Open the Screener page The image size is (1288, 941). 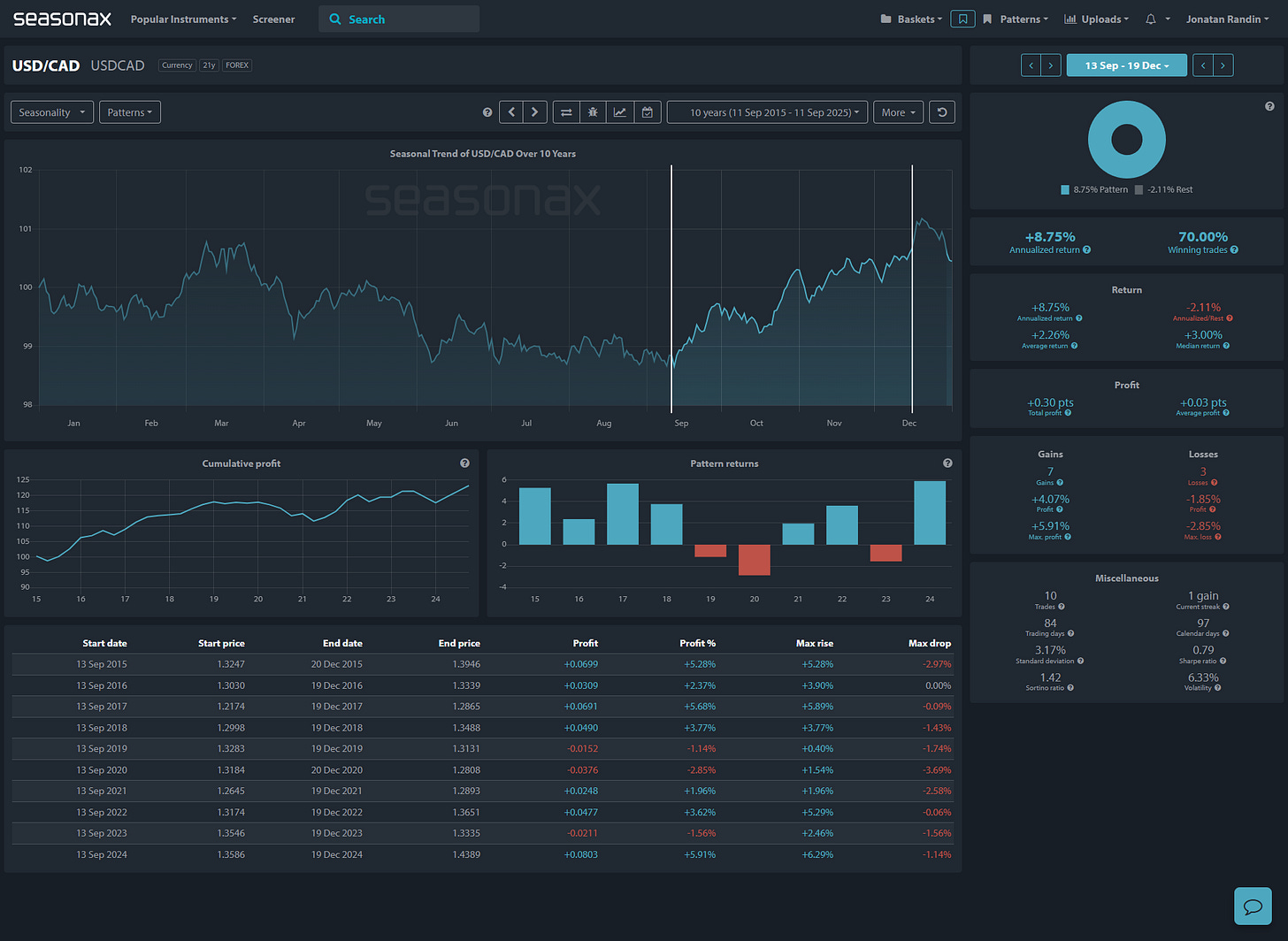tap(273, 19)
